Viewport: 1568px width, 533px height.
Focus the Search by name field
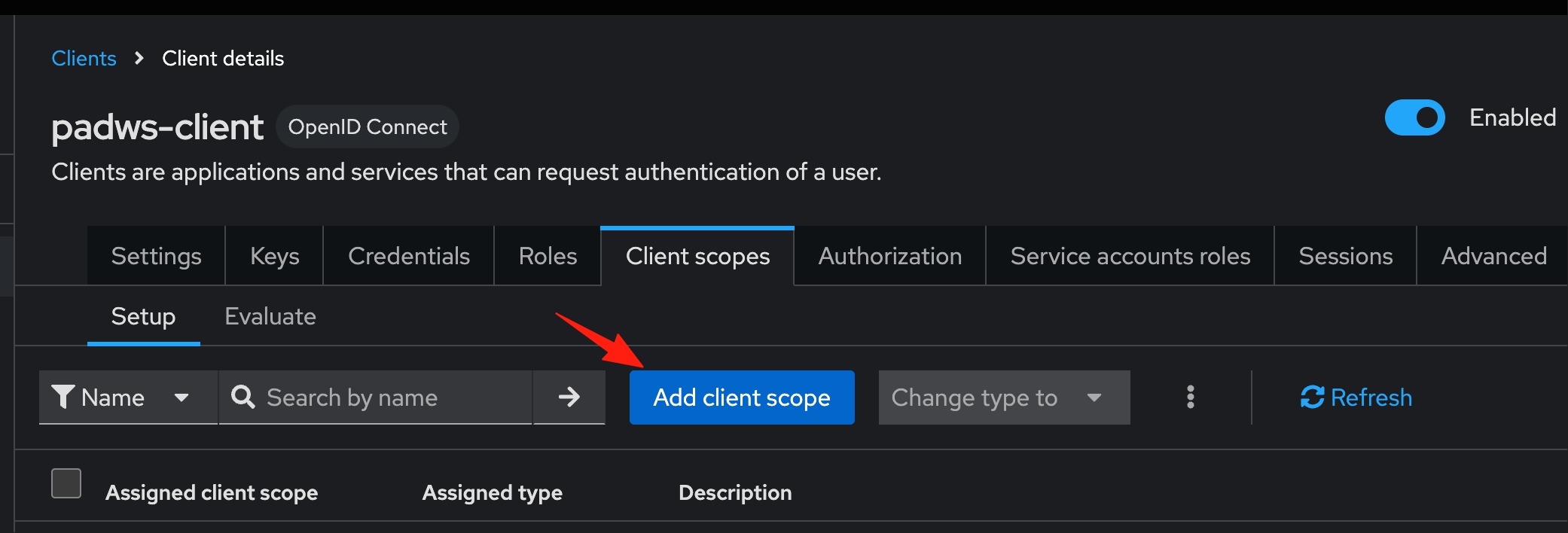coord(376,397)
